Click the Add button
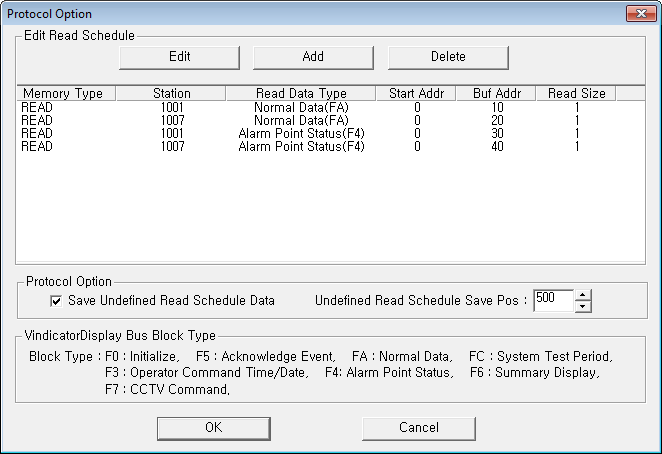This screenshot has width=662, height=454. tap(313, 57)
